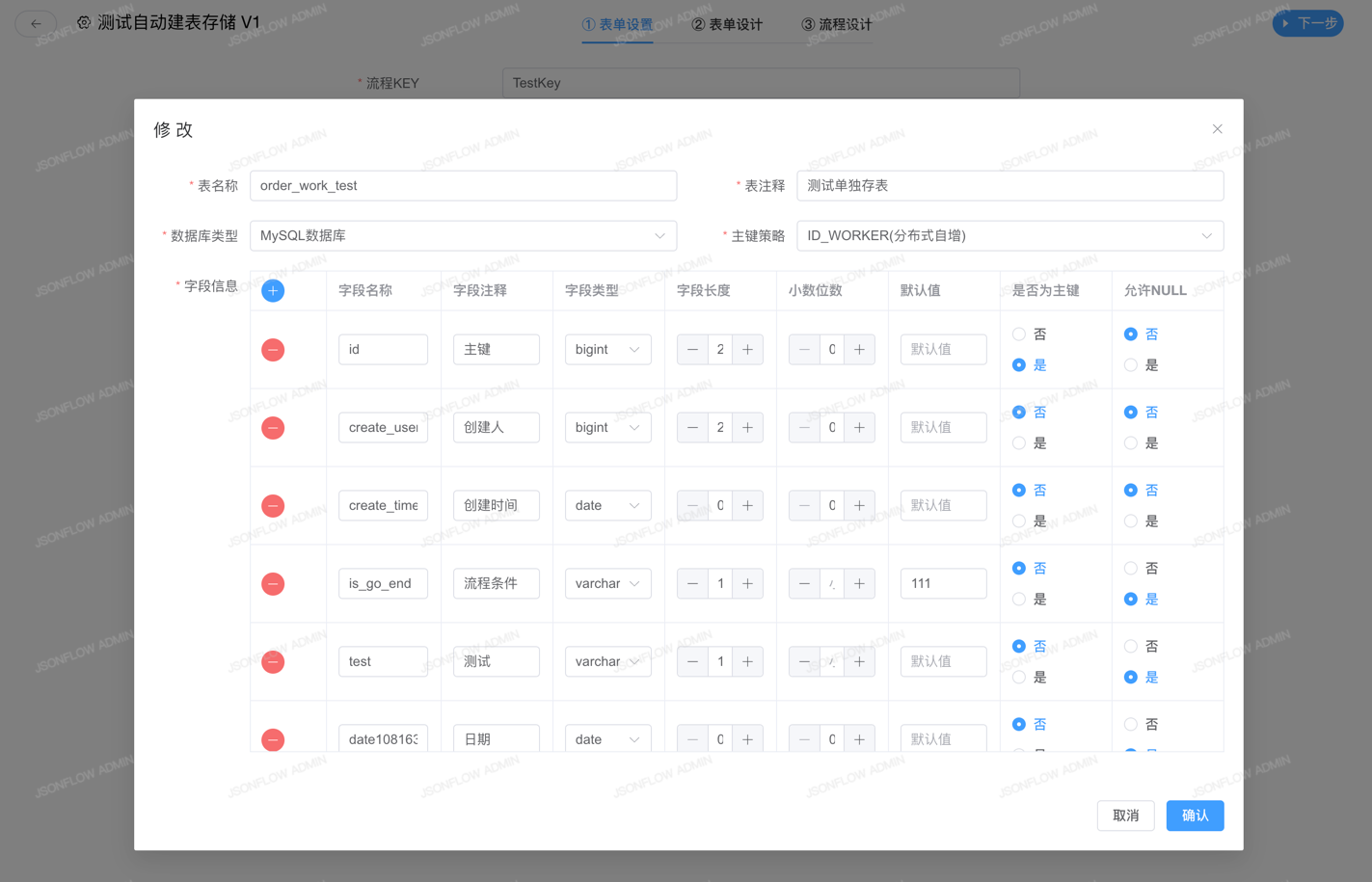1372x882 pixels.
Task: Delete the create_user field row
Action: pyautogui.click(x=273, y=428)
